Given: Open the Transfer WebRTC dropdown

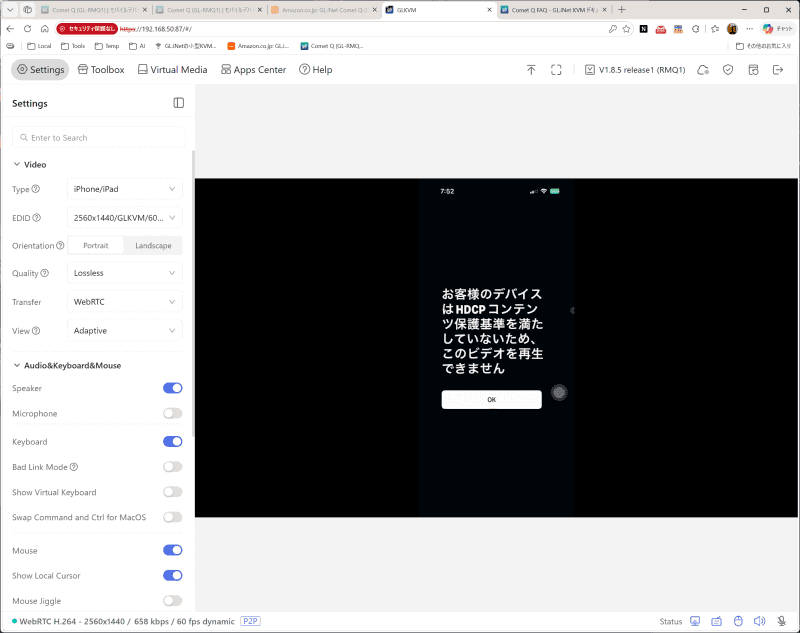Looking at the screenshot, I should tap(124, 302).
